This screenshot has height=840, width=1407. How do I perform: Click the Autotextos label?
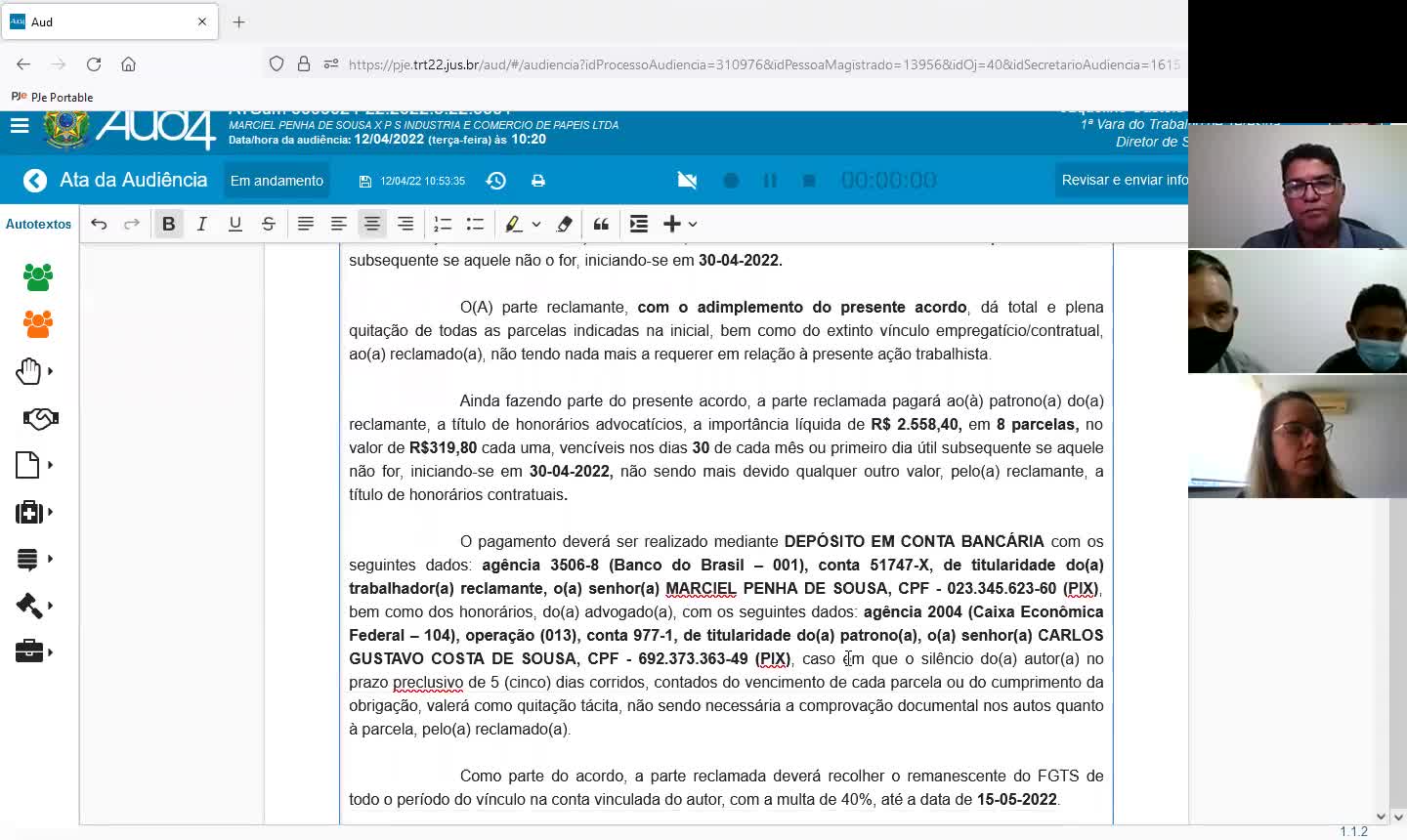pyautogui.click(x=38, y=225)
